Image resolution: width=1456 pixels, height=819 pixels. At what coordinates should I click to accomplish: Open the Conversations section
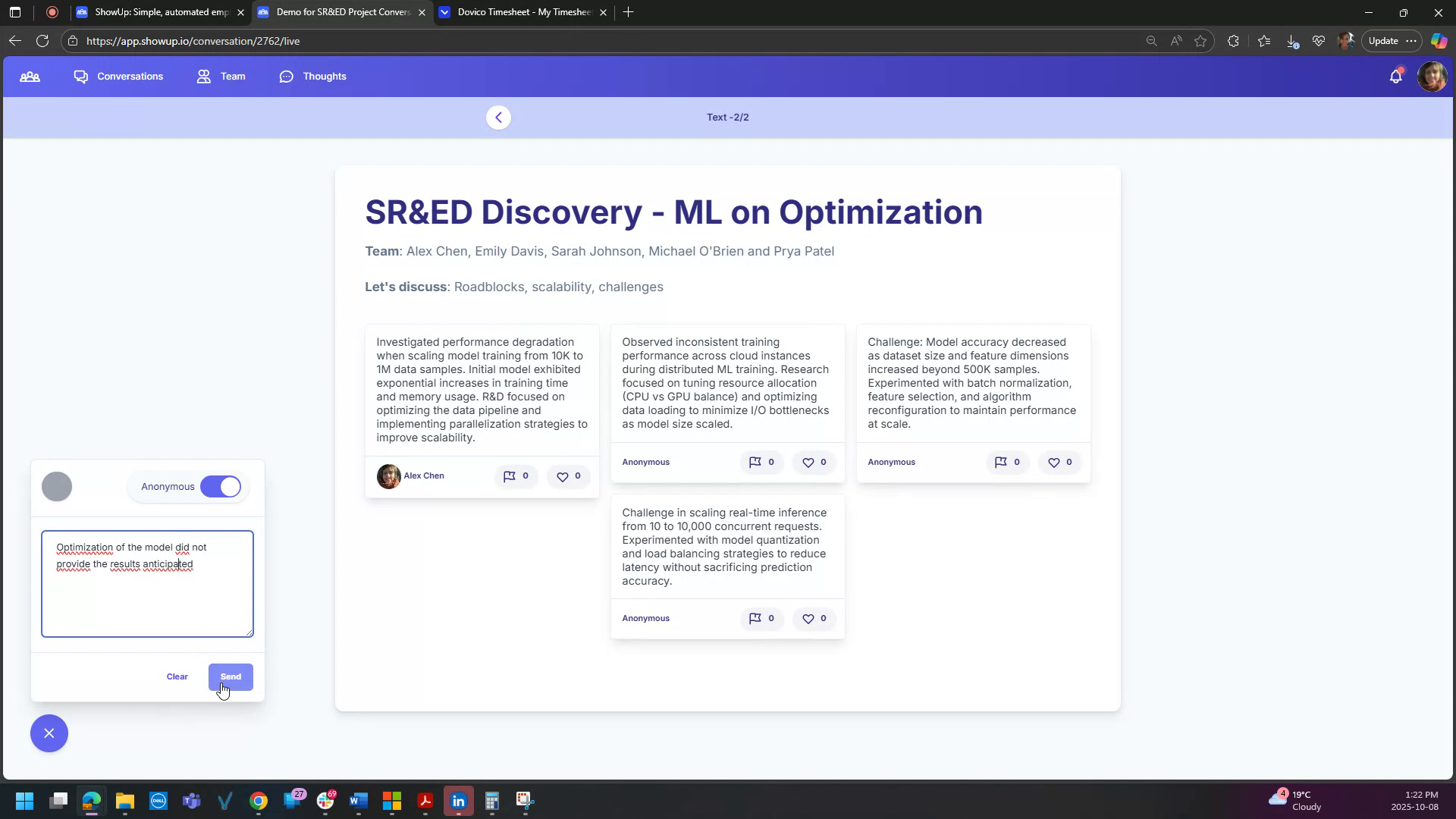tap(118, 76)
